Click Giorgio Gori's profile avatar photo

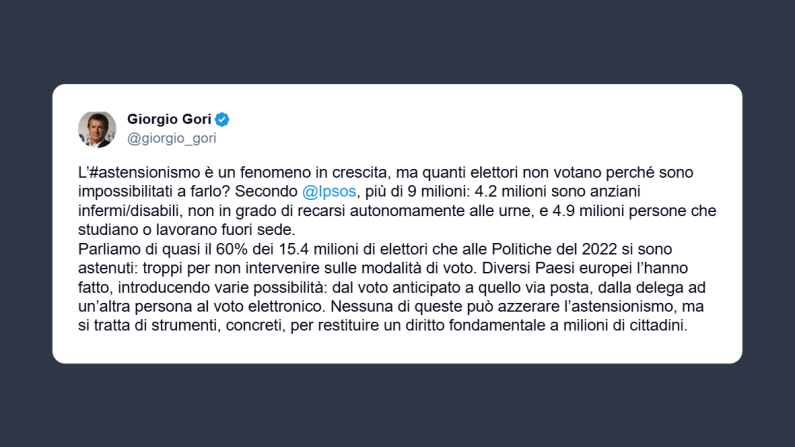tap(97, 128)
